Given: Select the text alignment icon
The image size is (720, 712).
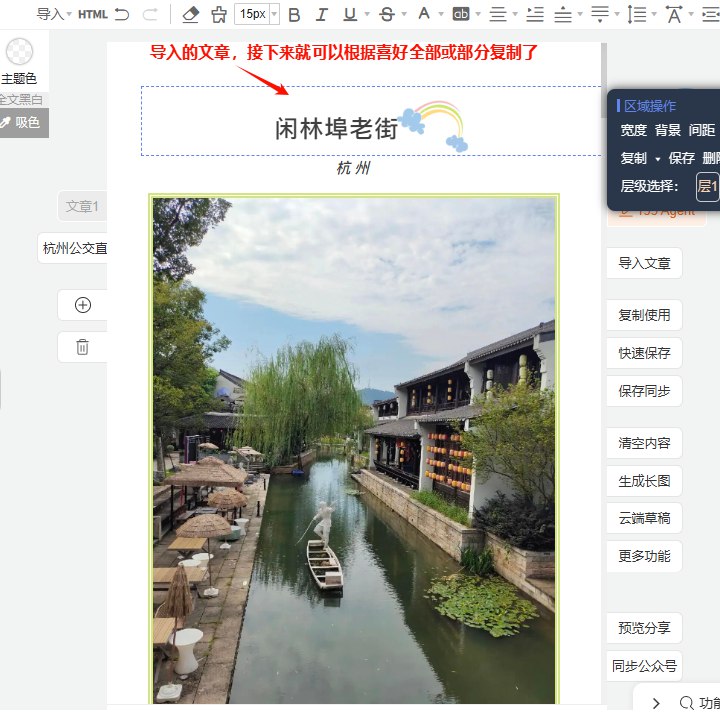Looking at the screenshot, I should [x=498, y=15].
